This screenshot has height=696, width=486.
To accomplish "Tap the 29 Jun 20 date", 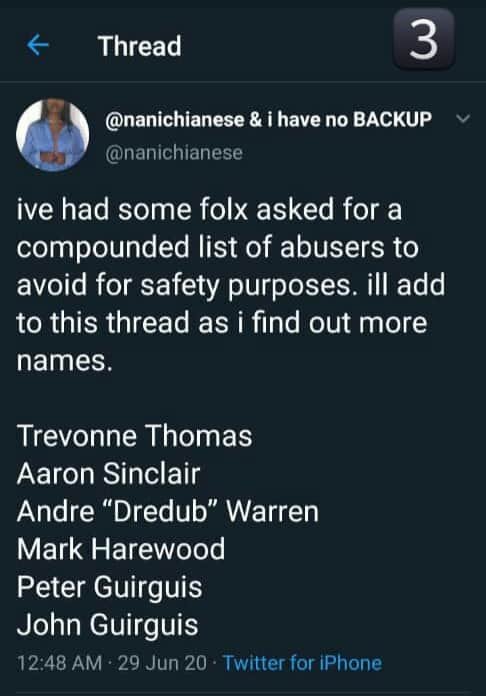I will coord(162,663).
